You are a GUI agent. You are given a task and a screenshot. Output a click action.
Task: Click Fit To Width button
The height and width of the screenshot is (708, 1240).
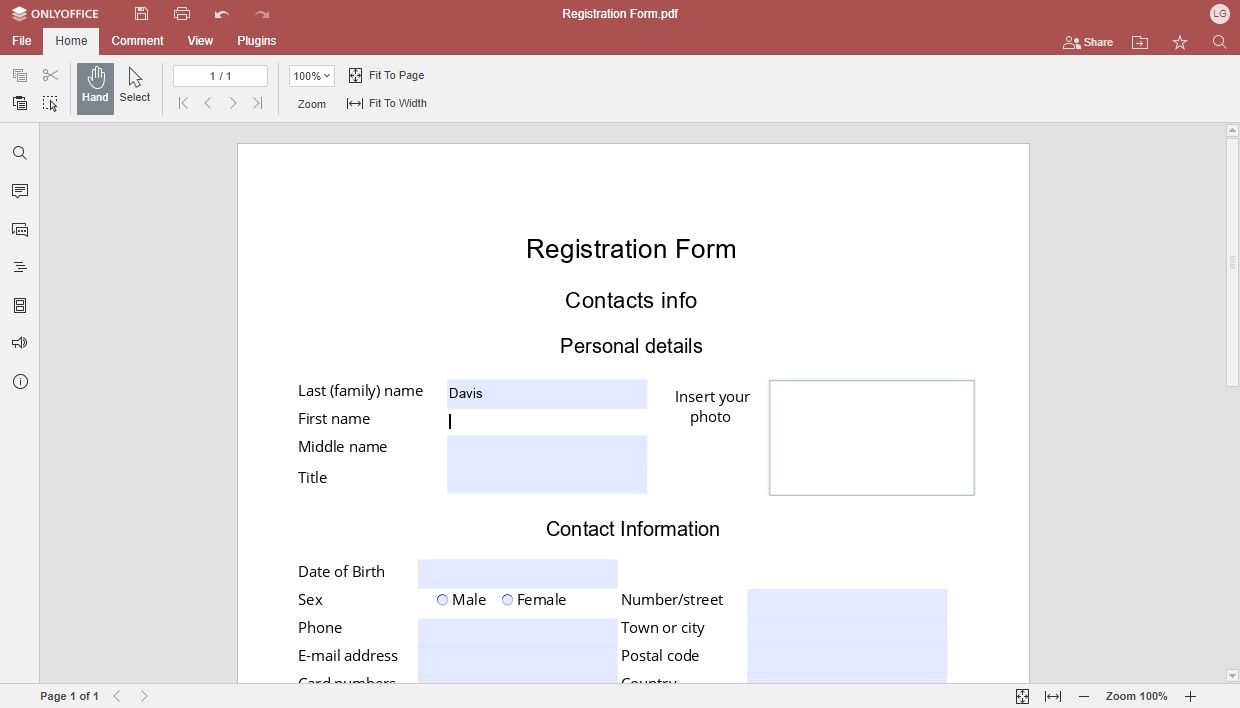pos(387,103)
